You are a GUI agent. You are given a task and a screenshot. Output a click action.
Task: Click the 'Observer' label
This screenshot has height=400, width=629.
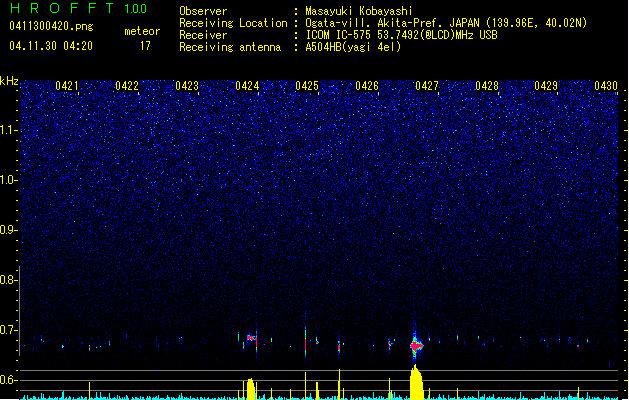click(x=203, y=11)
